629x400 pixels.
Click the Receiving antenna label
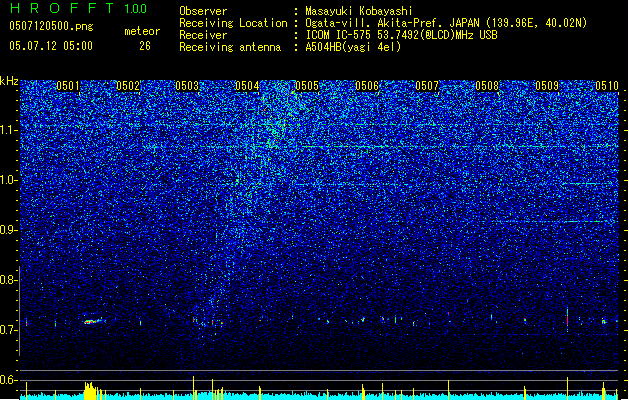(230, 47)
